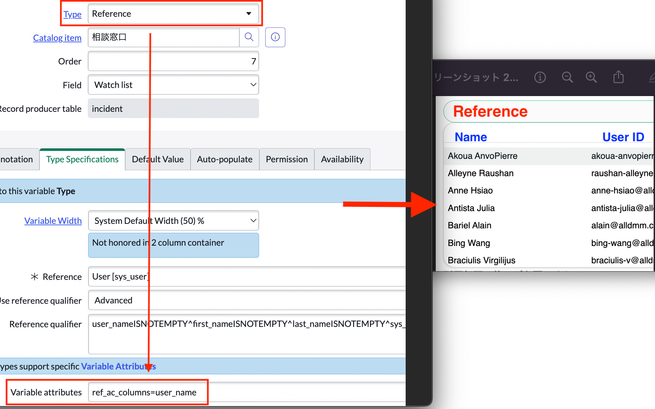This screenshot has height=409, width=655.
Task: Switch to the Default Value tab
Action: (x=157, y=159)
